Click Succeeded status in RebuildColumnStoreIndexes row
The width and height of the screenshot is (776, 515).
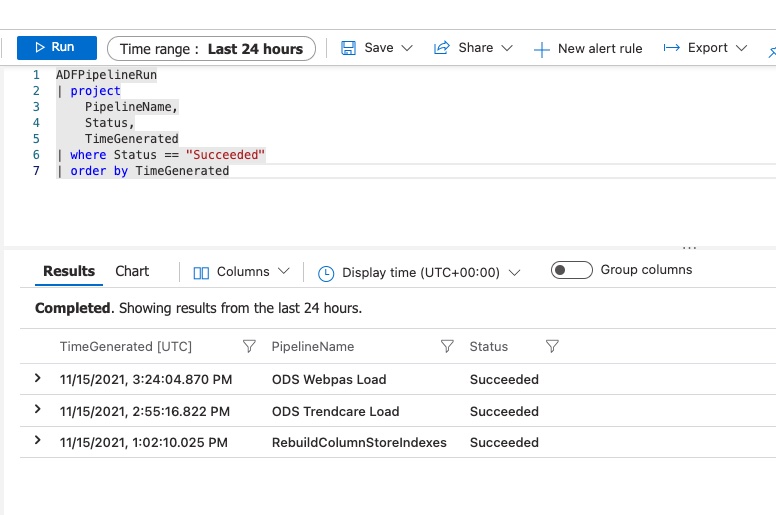(x=504, y=442)
